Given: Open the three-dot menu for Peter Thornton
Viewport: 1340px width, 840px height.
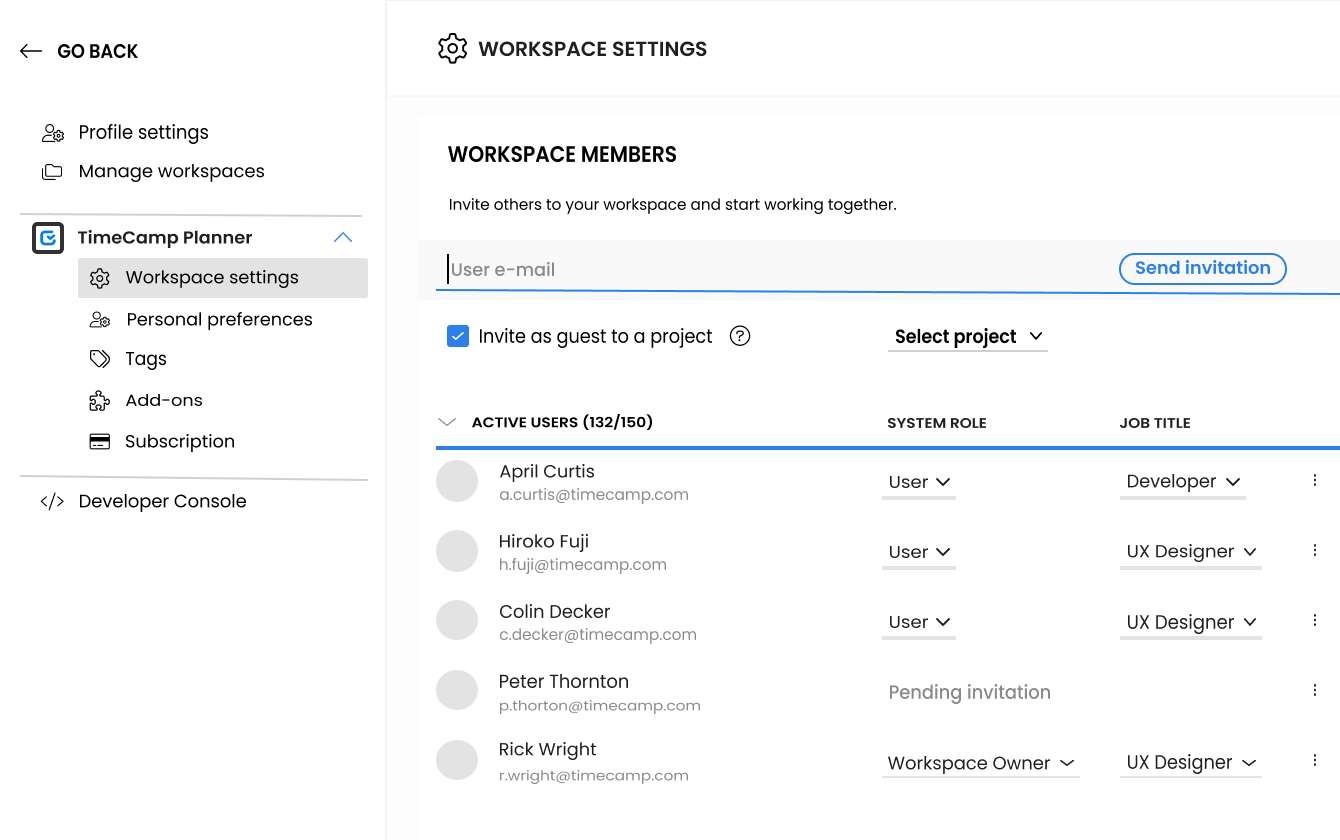Looking at the screenshot, I should (x=1315, y=690).
